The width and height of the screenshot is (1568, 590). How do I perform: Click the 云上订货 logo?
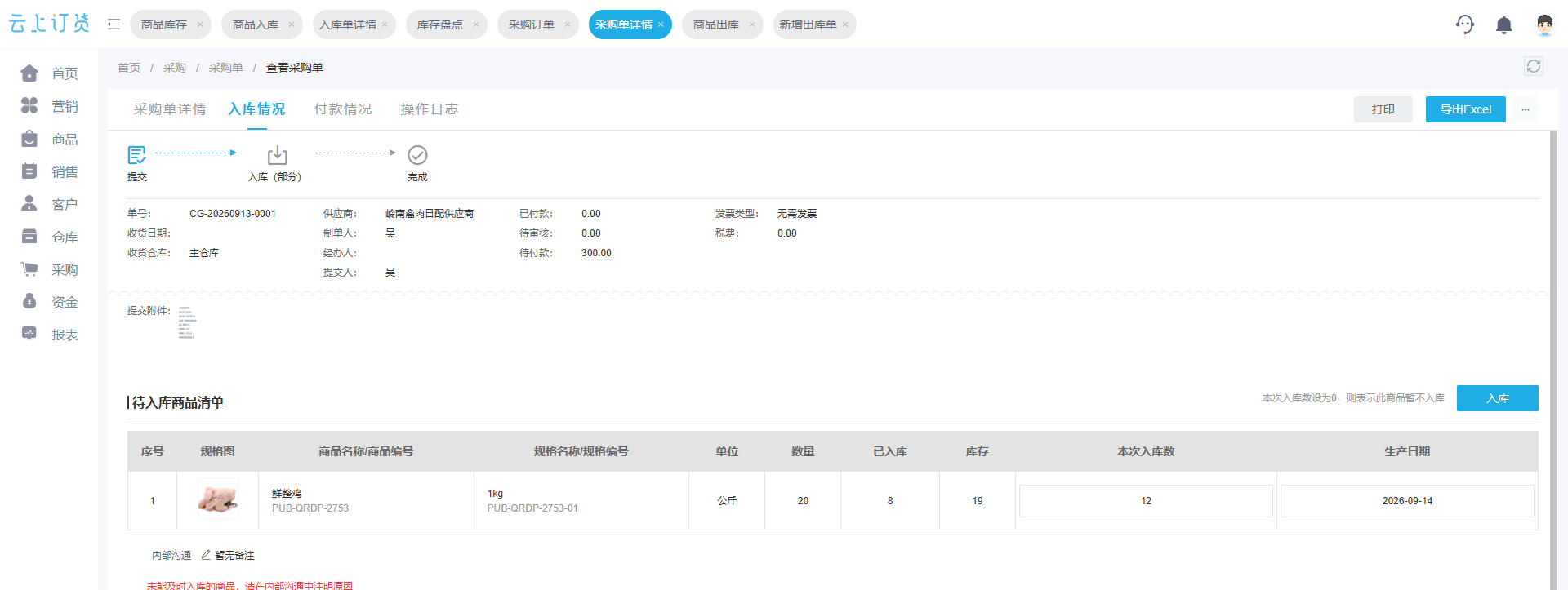click(x=49, y=24)
